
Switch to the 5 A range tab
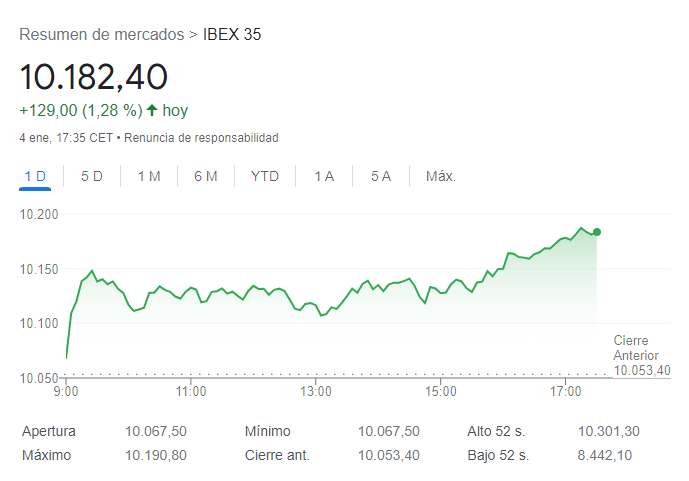click(x=381, y=176)
